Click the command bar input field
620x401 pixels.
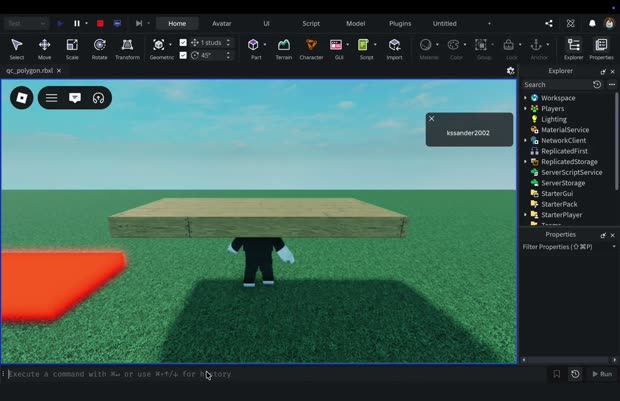(x=277, y=374)
